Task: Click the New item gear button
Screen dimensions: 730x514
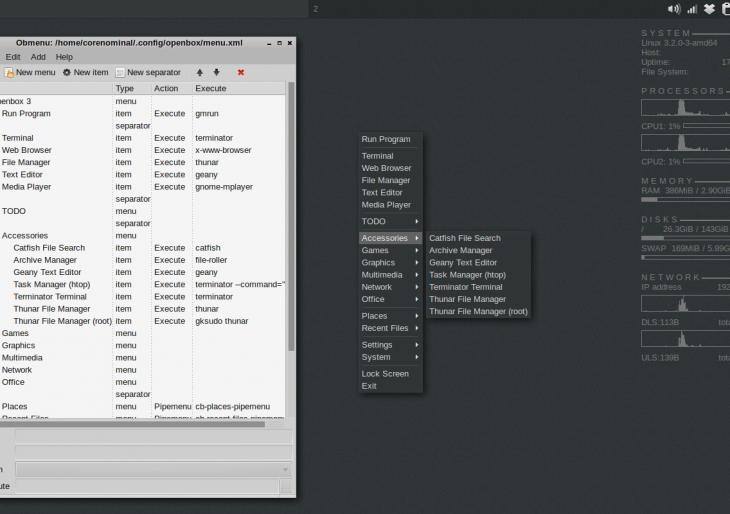Action: [85, 73]
